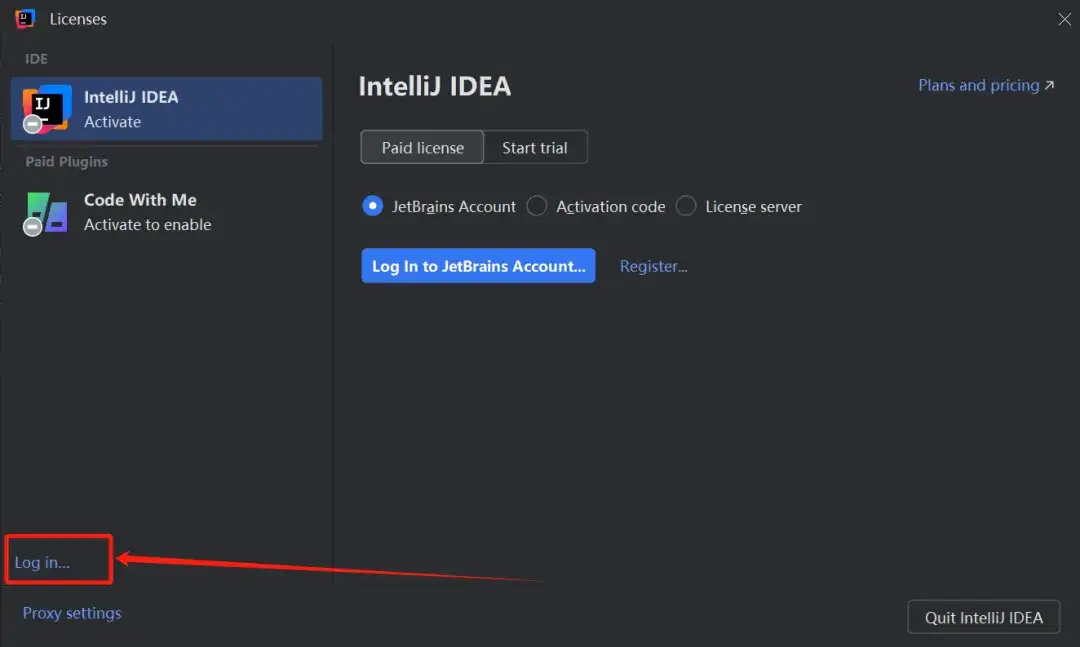
Task: Close the Licenses dialog window
Action: click(1064, 19)
